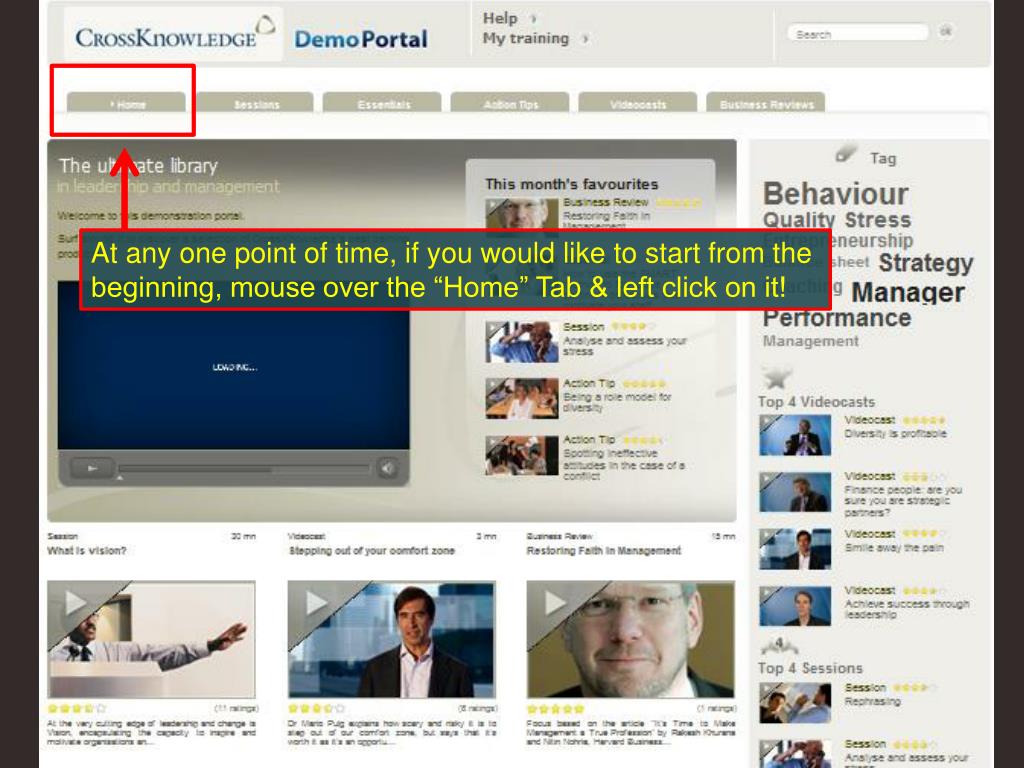Click the tag icon beside Tag heading
The width and height of the screenshot is (1024, 768).
tap(846, 153)
